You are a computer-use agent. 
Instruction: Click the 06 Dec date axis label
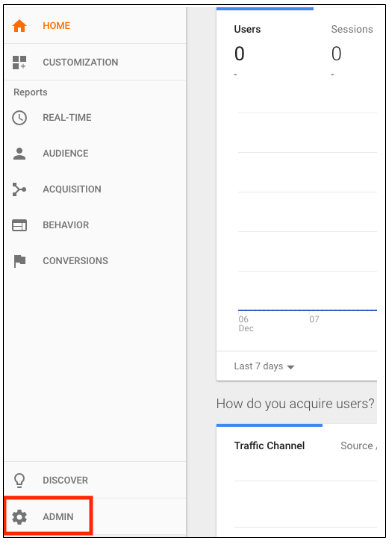tap(246, 324)
